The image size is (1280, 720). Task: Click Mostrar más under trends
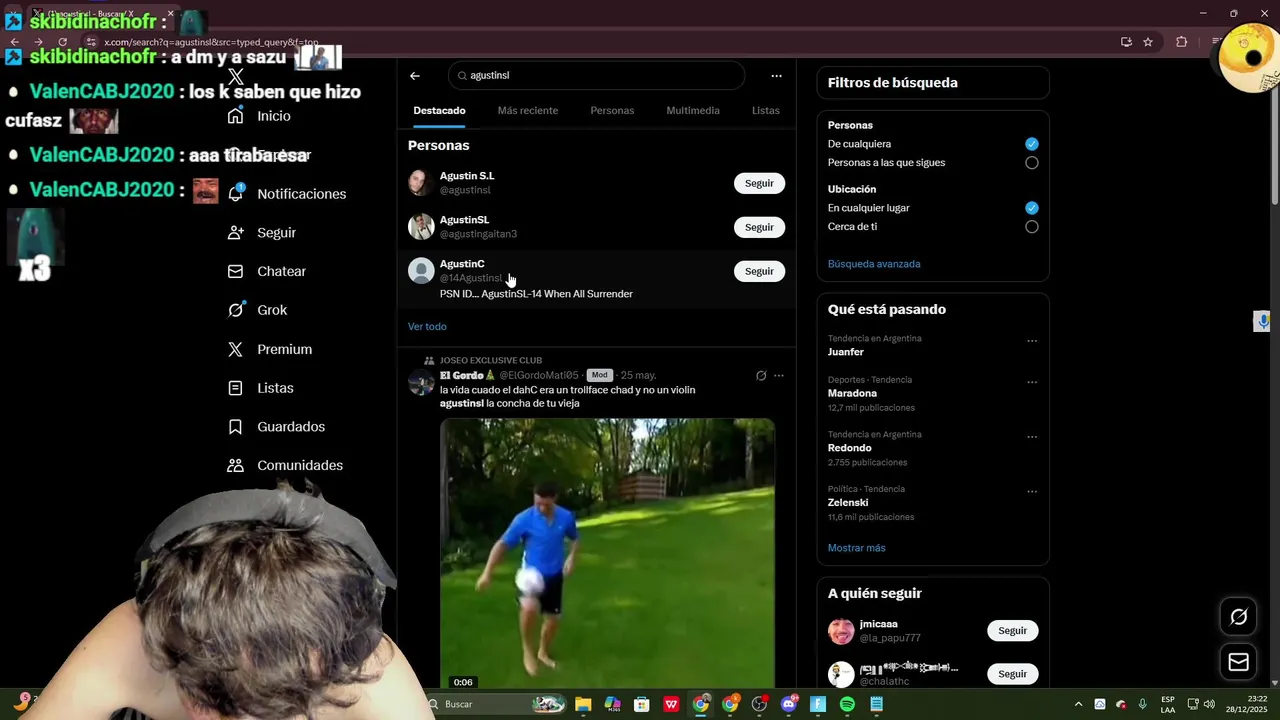[x=856, y=548]
